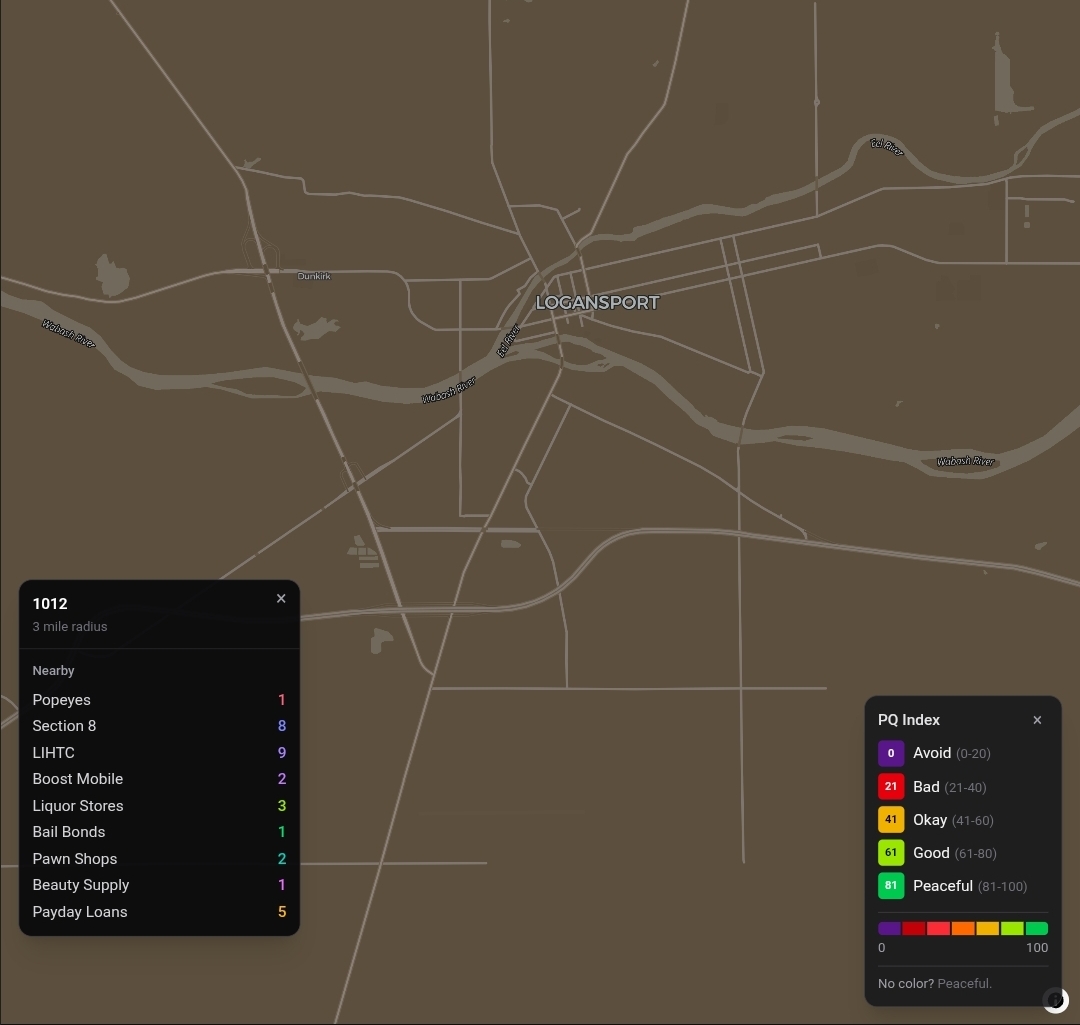Click the lime Good 61 badge
The image size is (1080, 1025).
click(x=891, y=853)
